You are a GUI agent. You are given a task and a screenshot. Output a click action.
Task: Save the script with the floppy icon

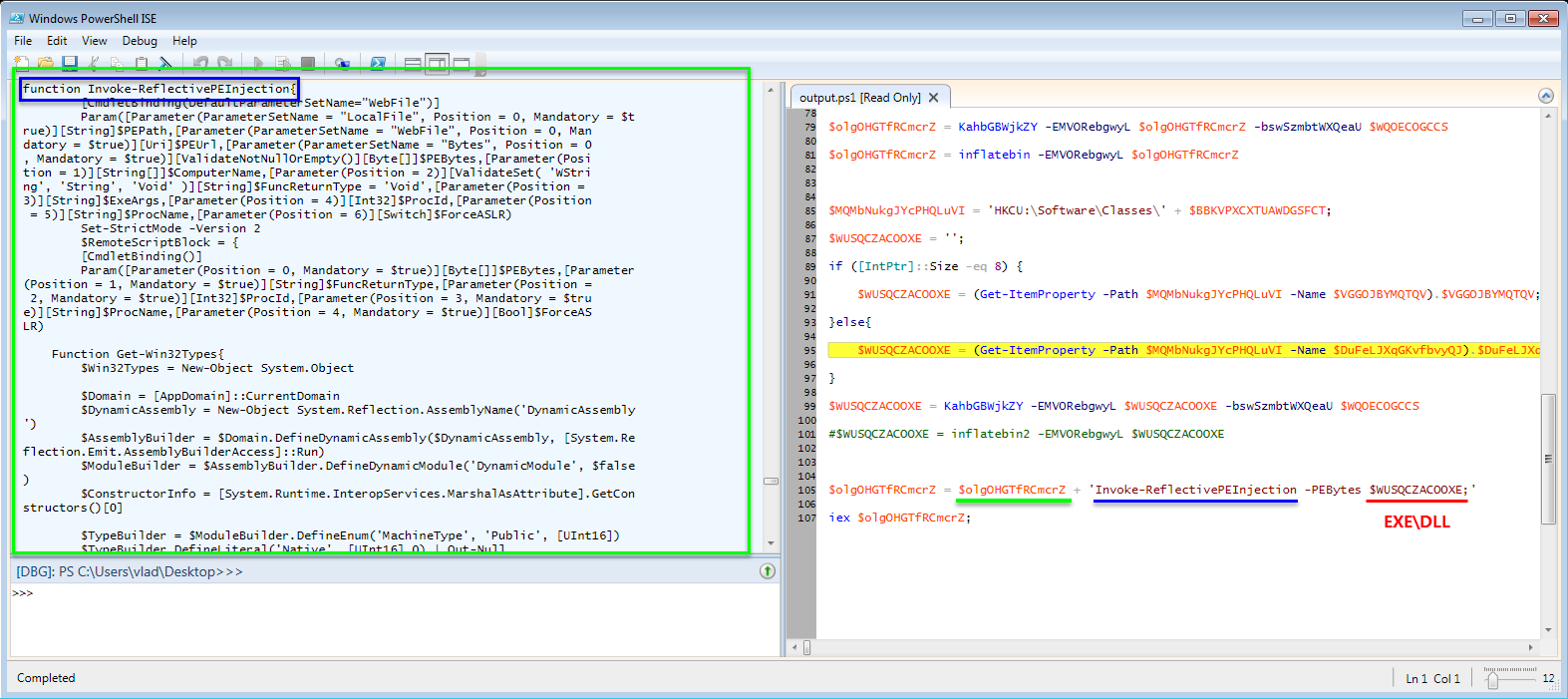point(70,64)
